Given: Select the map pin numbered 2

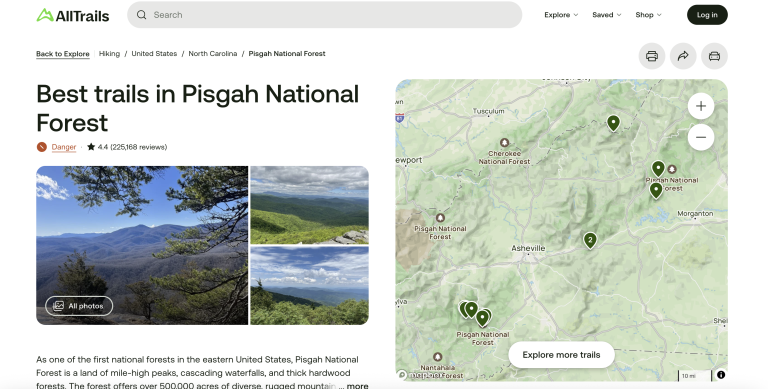Looking at the screenshot, I should tap(590, 241).
